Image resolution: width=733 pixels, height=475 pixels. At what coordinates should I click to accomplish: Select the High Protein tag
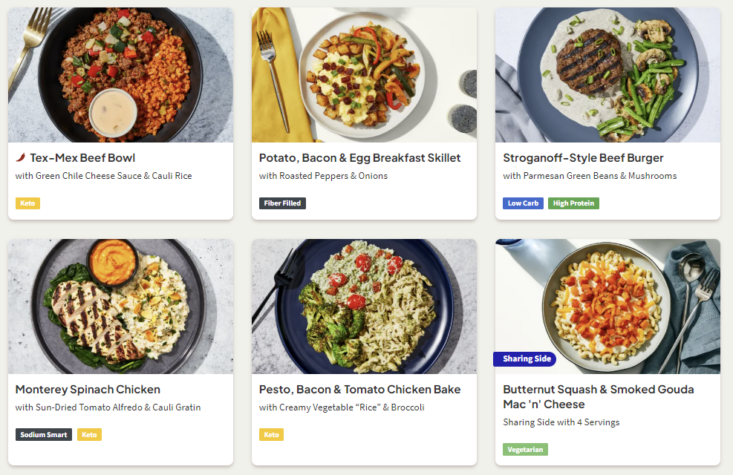[x=573, y=203]
